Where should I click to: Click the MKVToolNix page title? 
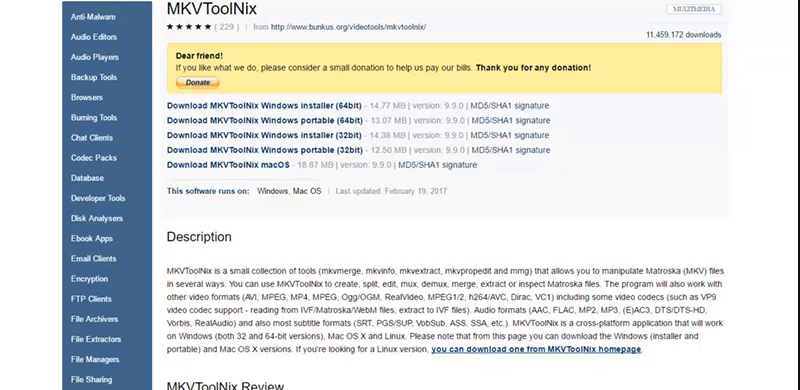pyautogui.click(x=212, y=9)
